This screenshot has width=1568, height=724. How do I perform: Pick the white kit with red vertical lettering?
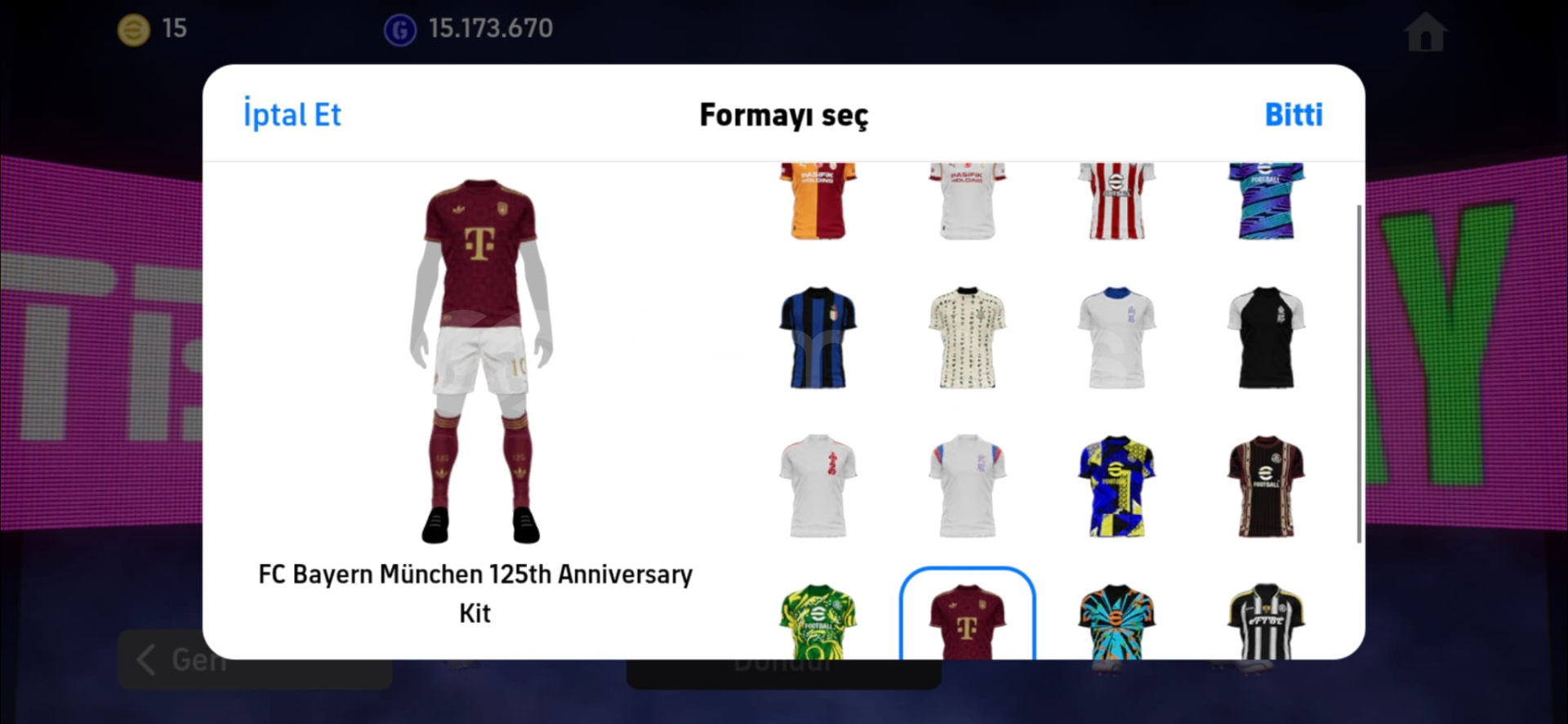817,486
